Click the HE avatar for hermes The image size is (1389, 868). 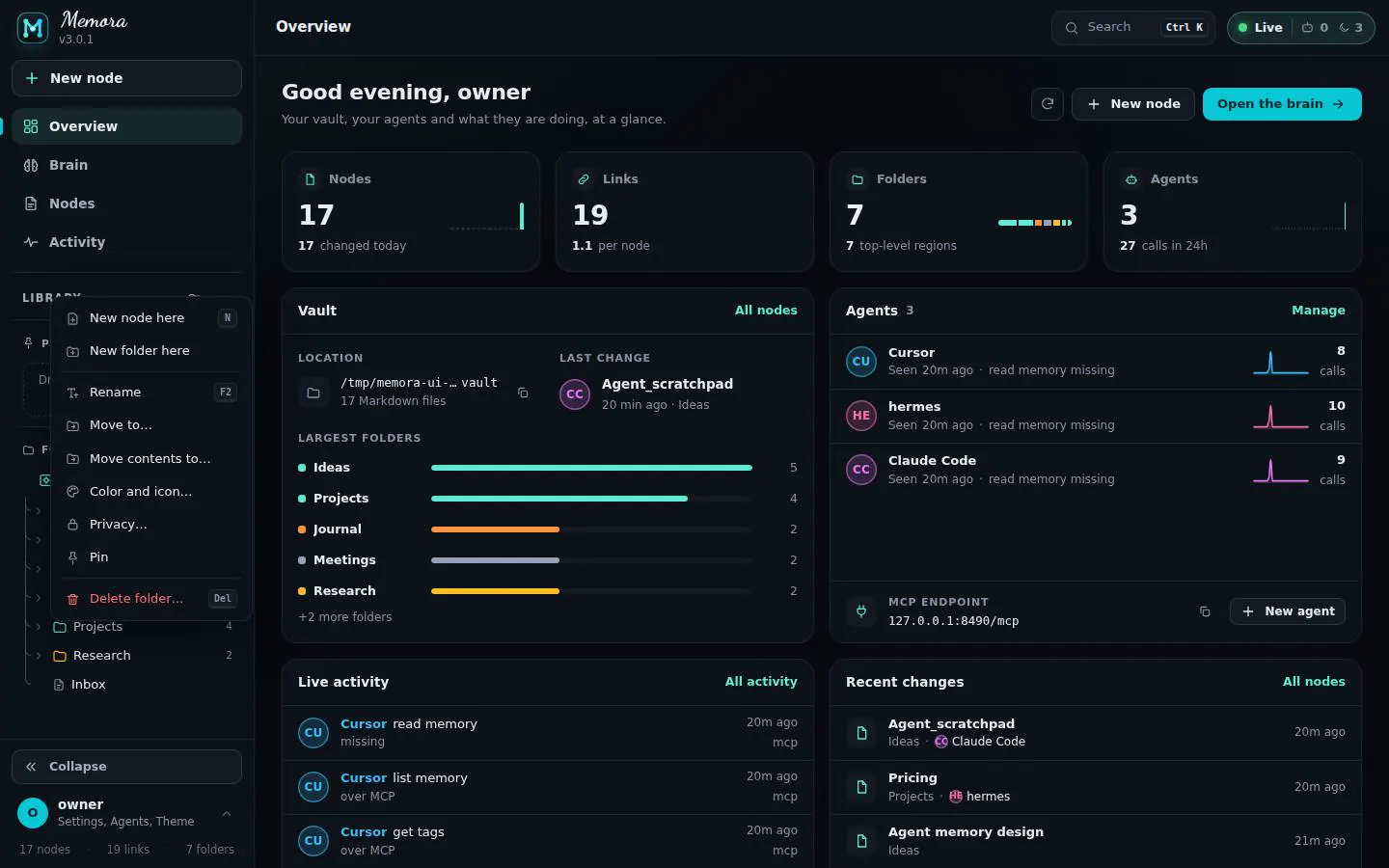(861, 416)
